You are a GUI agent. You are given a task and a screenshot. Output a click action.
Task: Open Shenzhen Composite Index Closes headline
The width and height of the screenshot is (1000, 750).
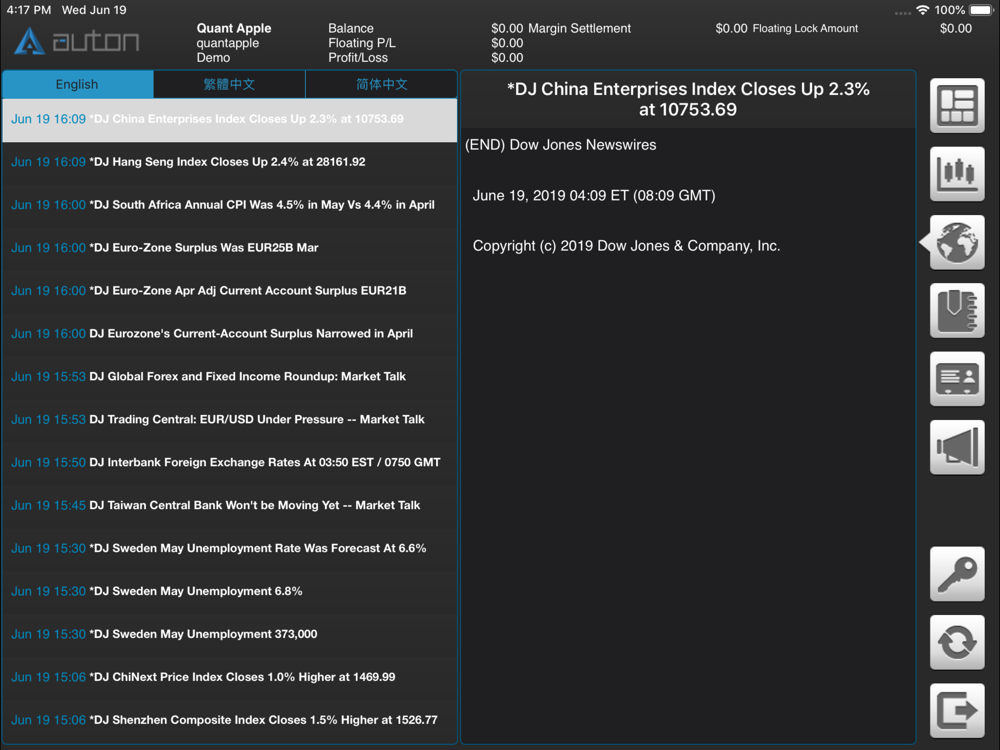[230, 720]
